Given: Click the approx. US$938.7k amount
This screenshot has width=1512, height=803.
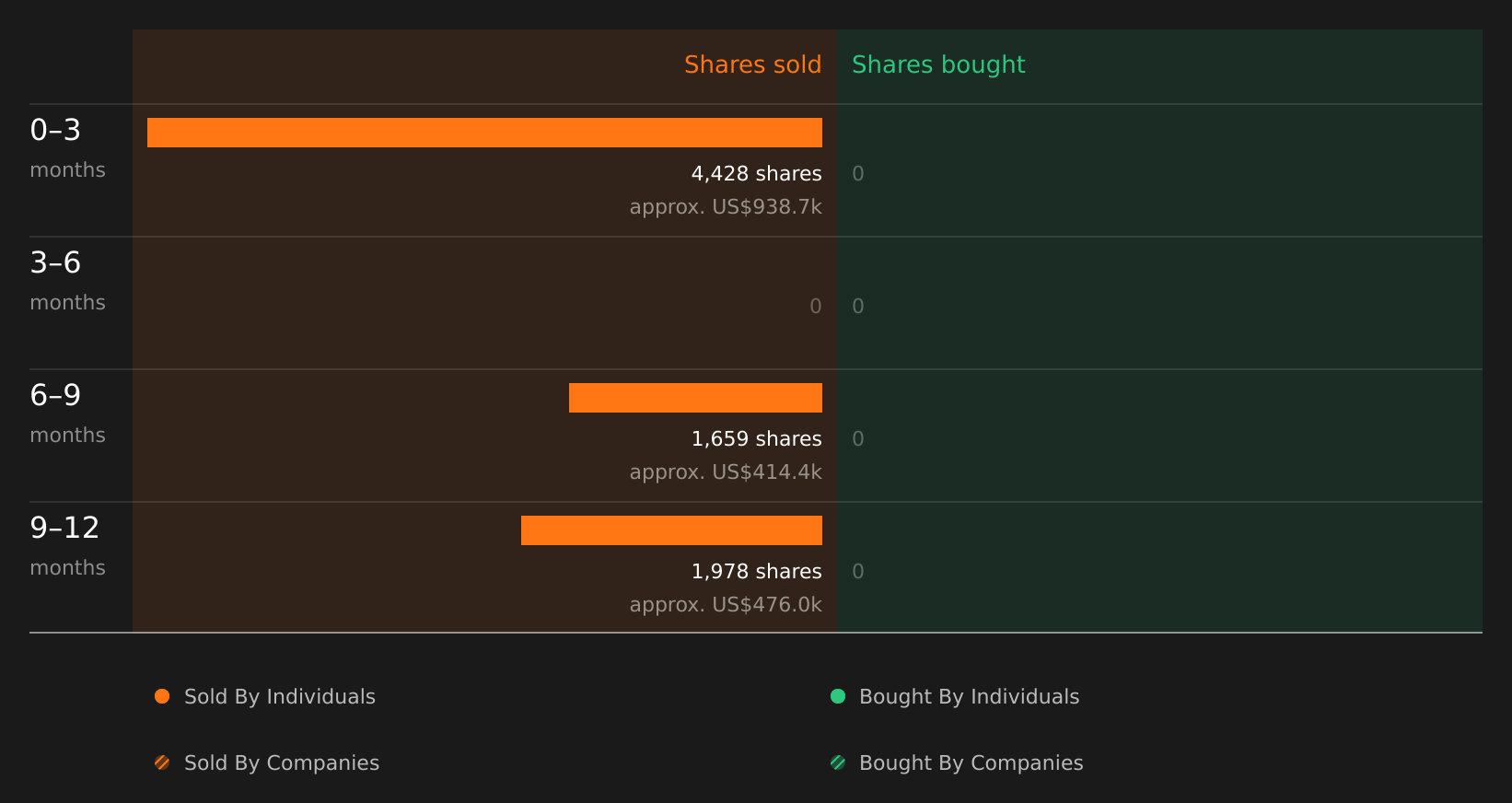Looking at the screenshot, I should coord(726,207).
